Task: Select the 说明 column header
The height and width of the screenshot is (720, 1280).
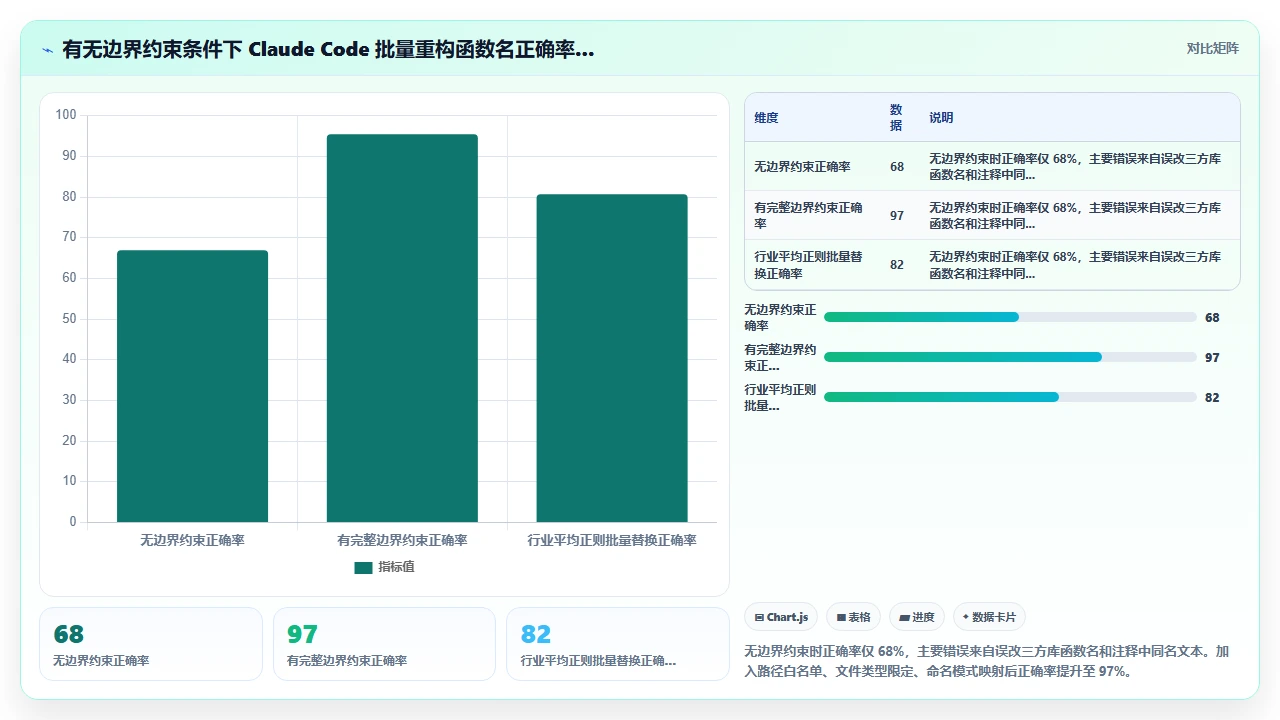Action: [x=941, y=118]
